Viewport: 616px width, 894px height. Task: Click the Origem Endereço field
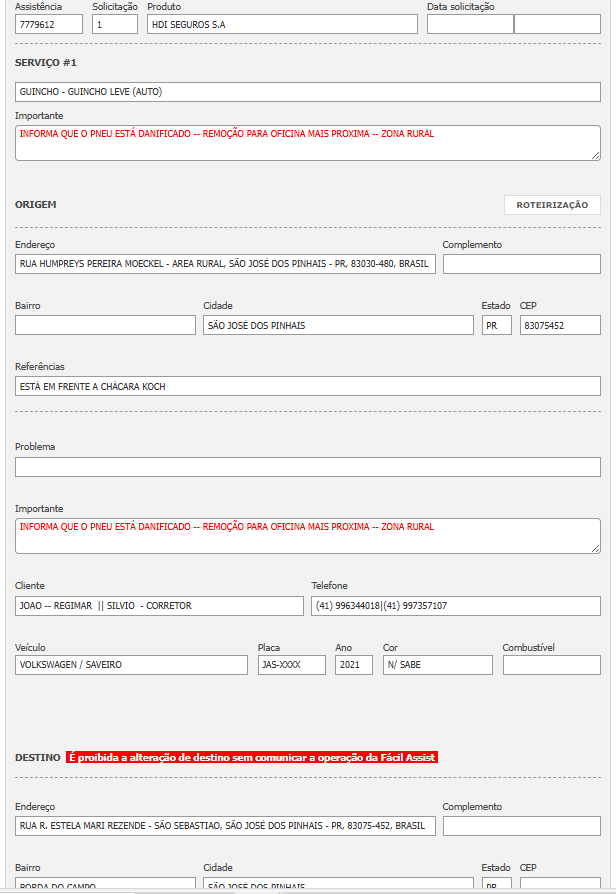[x=225, y=264]
